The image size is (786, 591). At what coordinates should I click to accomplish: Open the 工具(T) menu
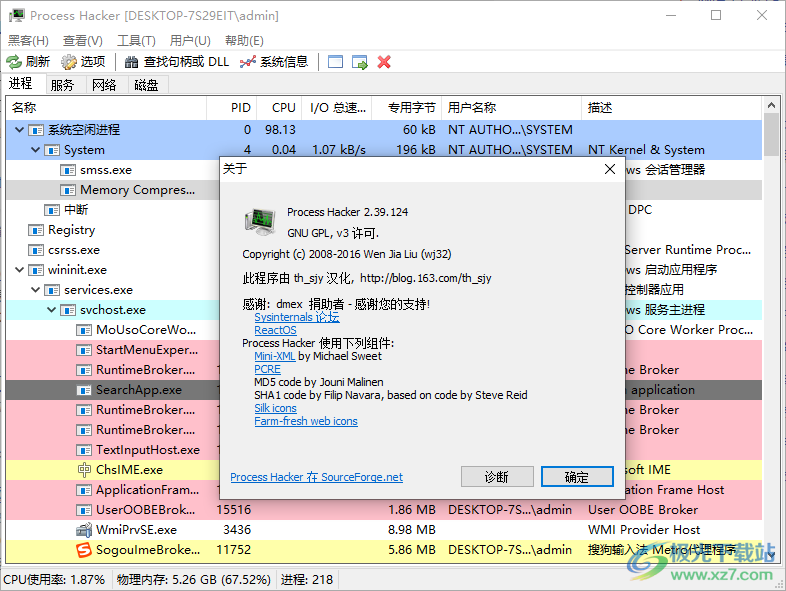[x=136, y=41]
